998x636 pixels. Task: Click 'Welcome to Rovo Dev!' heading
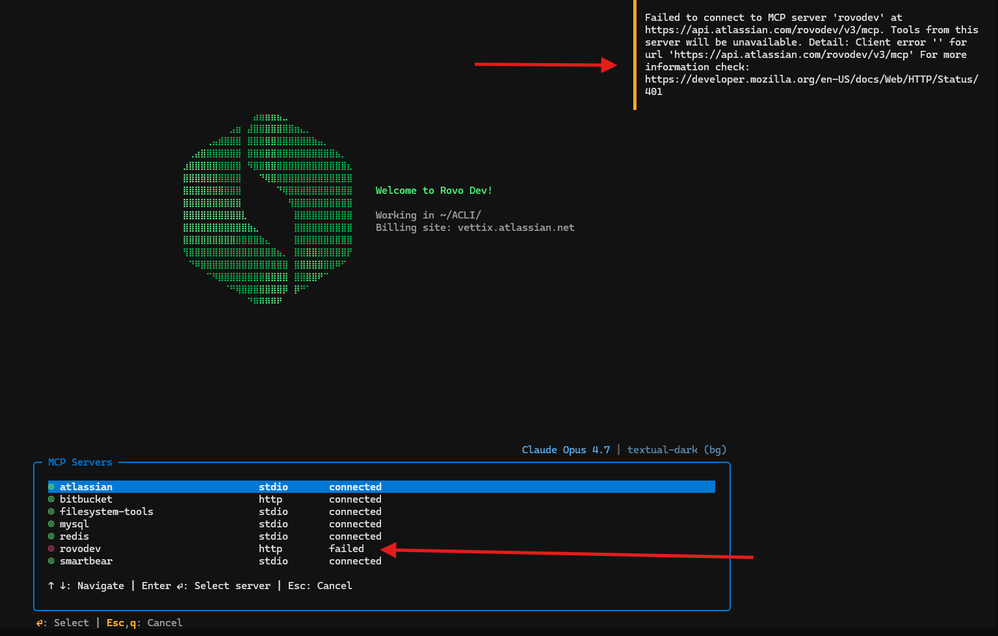(433, 190)
